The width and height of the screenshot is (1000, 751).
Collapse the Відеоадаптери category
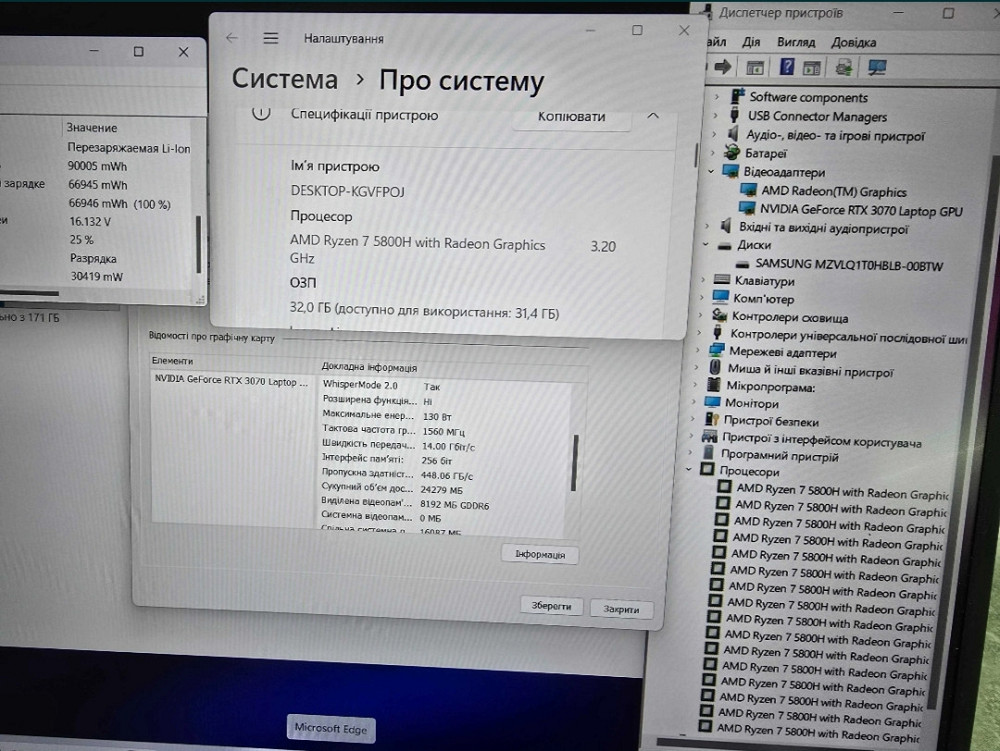tap(712, 172)
